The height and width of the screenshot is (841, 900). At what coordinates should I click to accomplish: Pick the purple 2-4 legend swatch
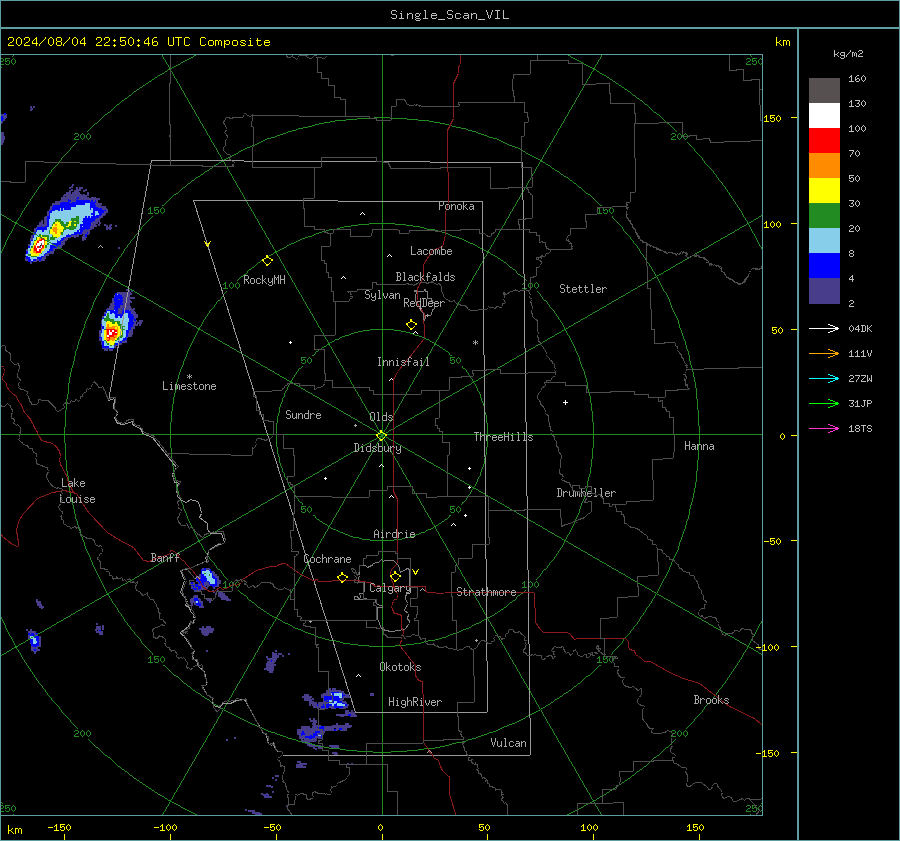point(824,290)
